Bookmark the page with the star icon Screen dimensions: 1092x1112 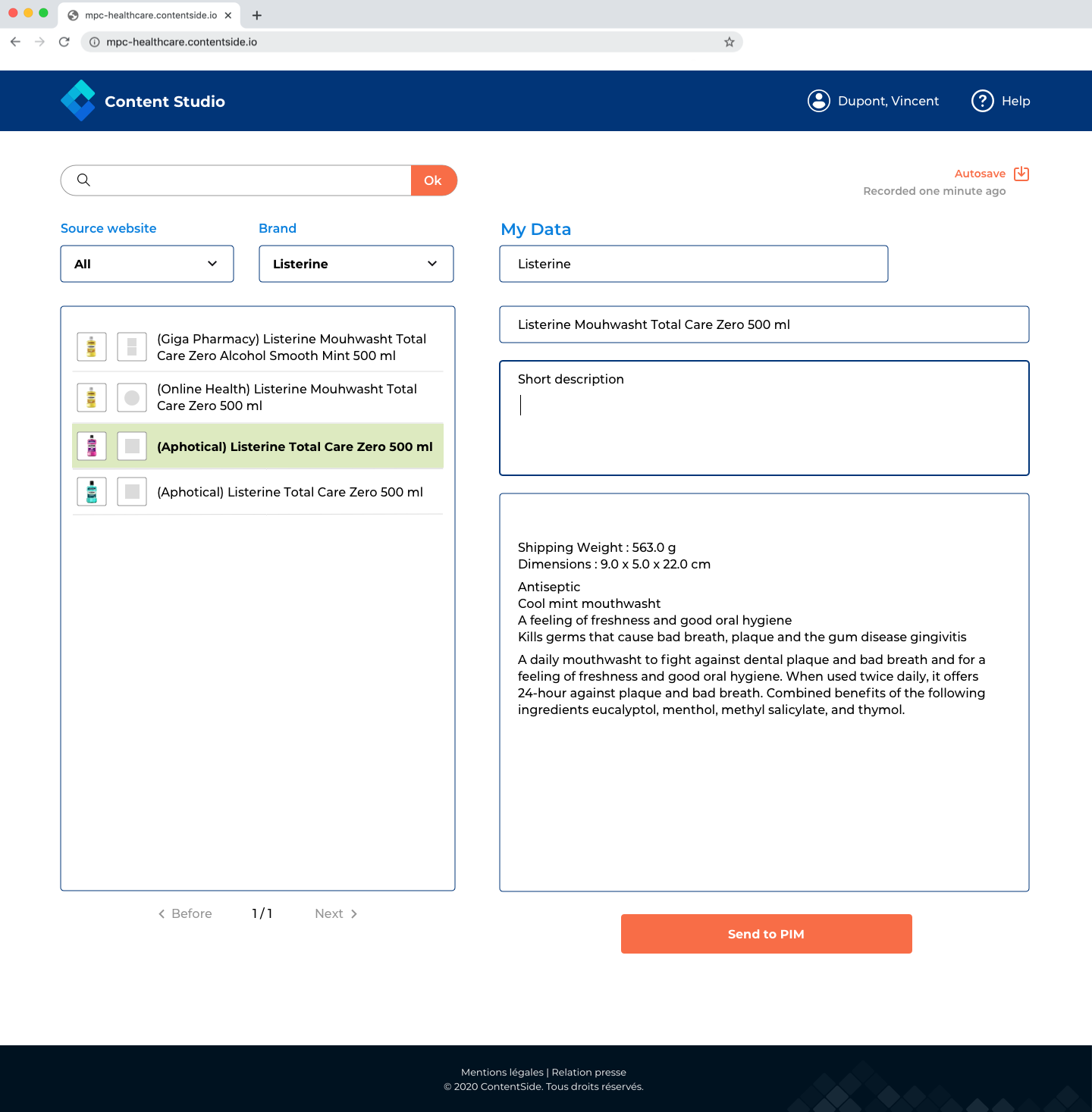[730, 42]
